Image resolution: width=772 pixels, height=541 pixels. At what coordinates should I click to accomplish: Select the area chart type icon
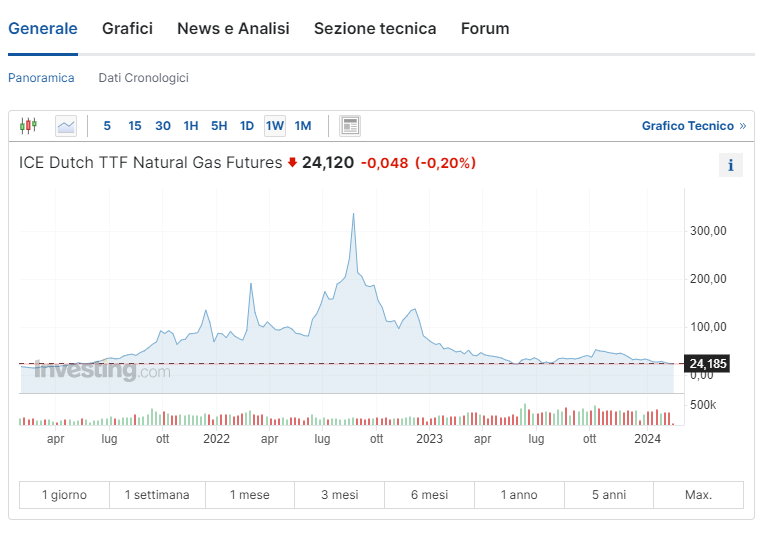point(66,126)
